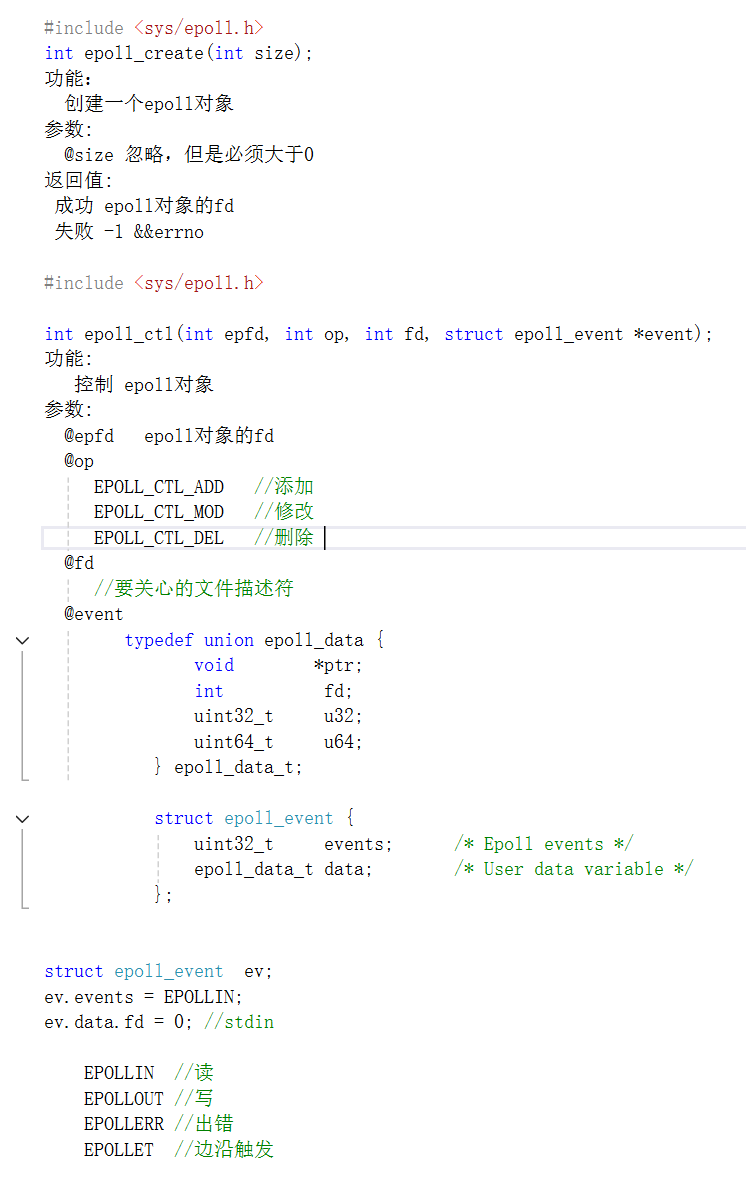Click the text 创建一个epoll对象
This screenshot has height=1190, width=746.
pos(150,104)
